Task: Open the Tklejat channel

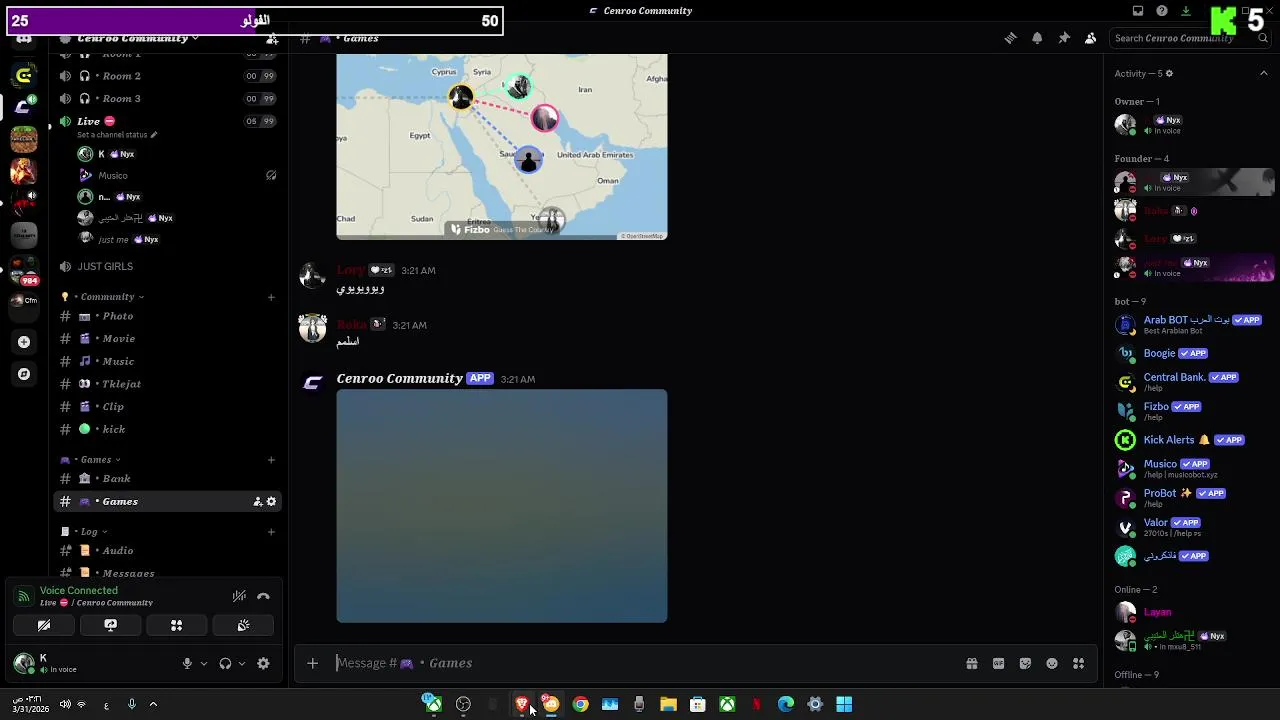Action: pyautogui.click(x=167, y=384)
